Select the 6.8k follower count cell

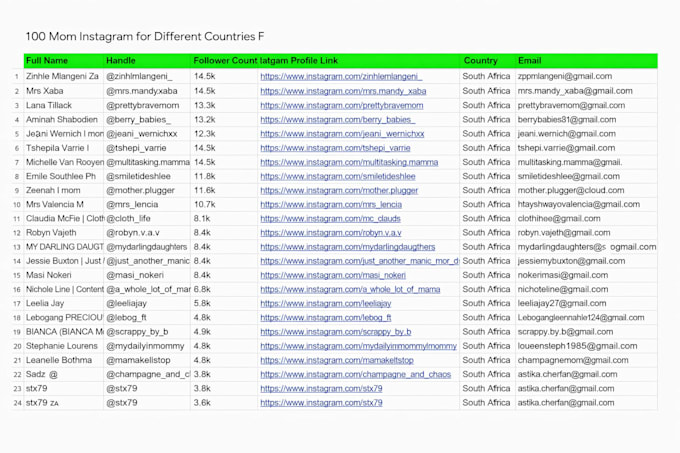pos(224,289)
